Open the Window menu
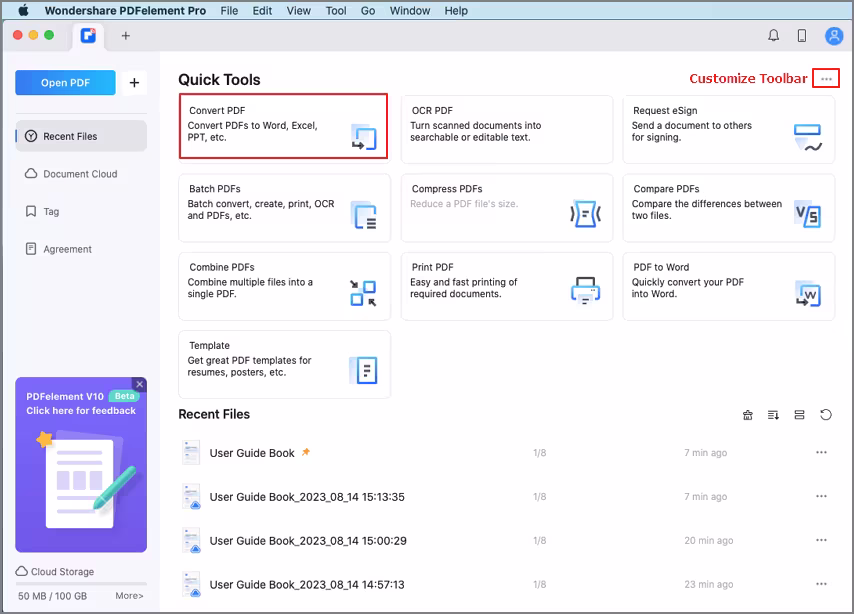This screenshot has width=854, height=614. point(410,10)
